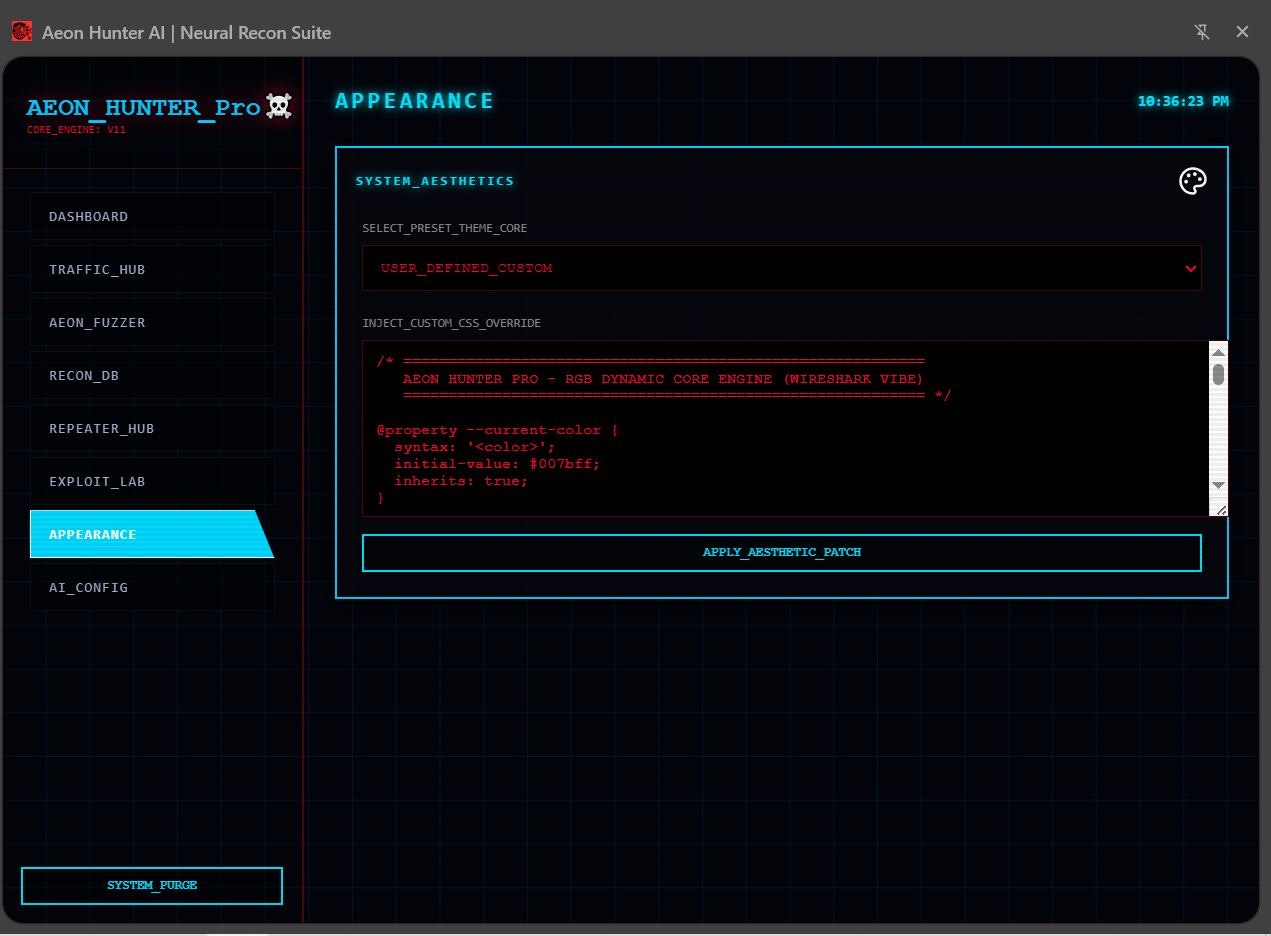Navigate to the DASHBOARD section

pyautogui.click(x=151, y=216)
